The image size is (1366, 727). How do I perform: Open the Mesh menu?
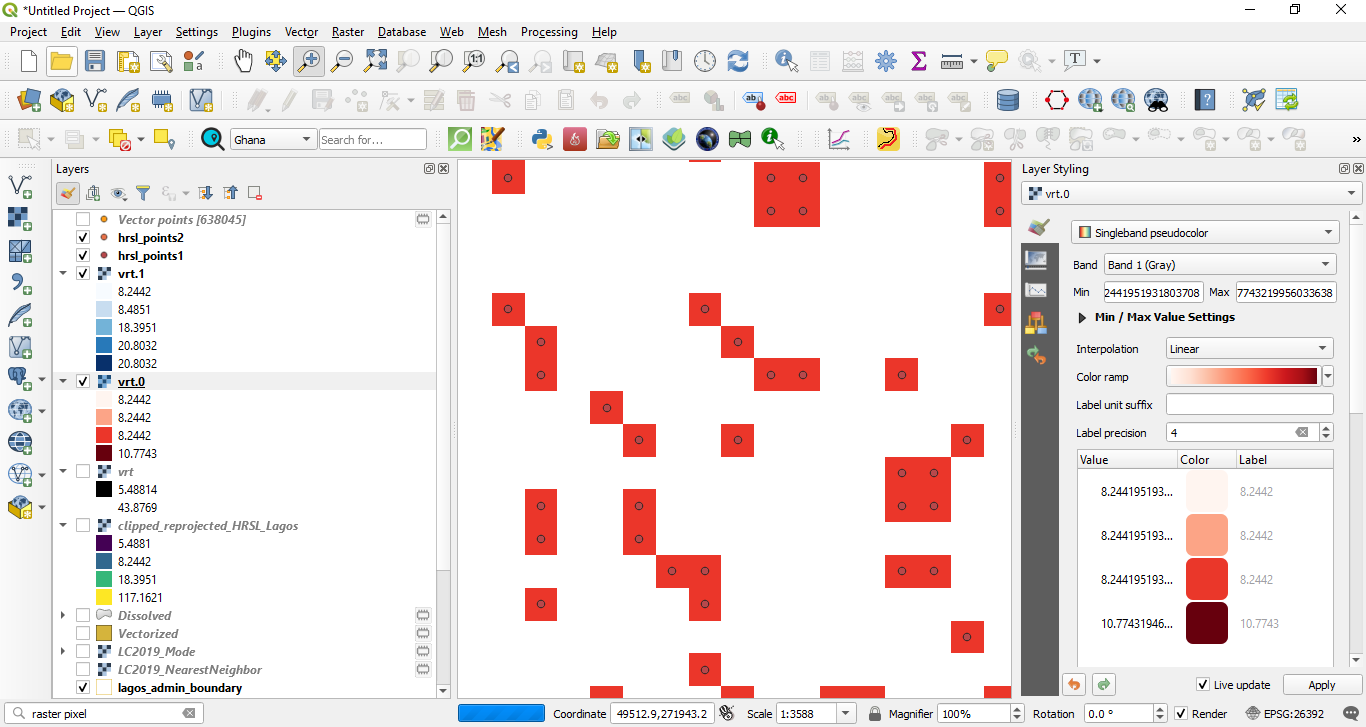click(x=492, y=32)
